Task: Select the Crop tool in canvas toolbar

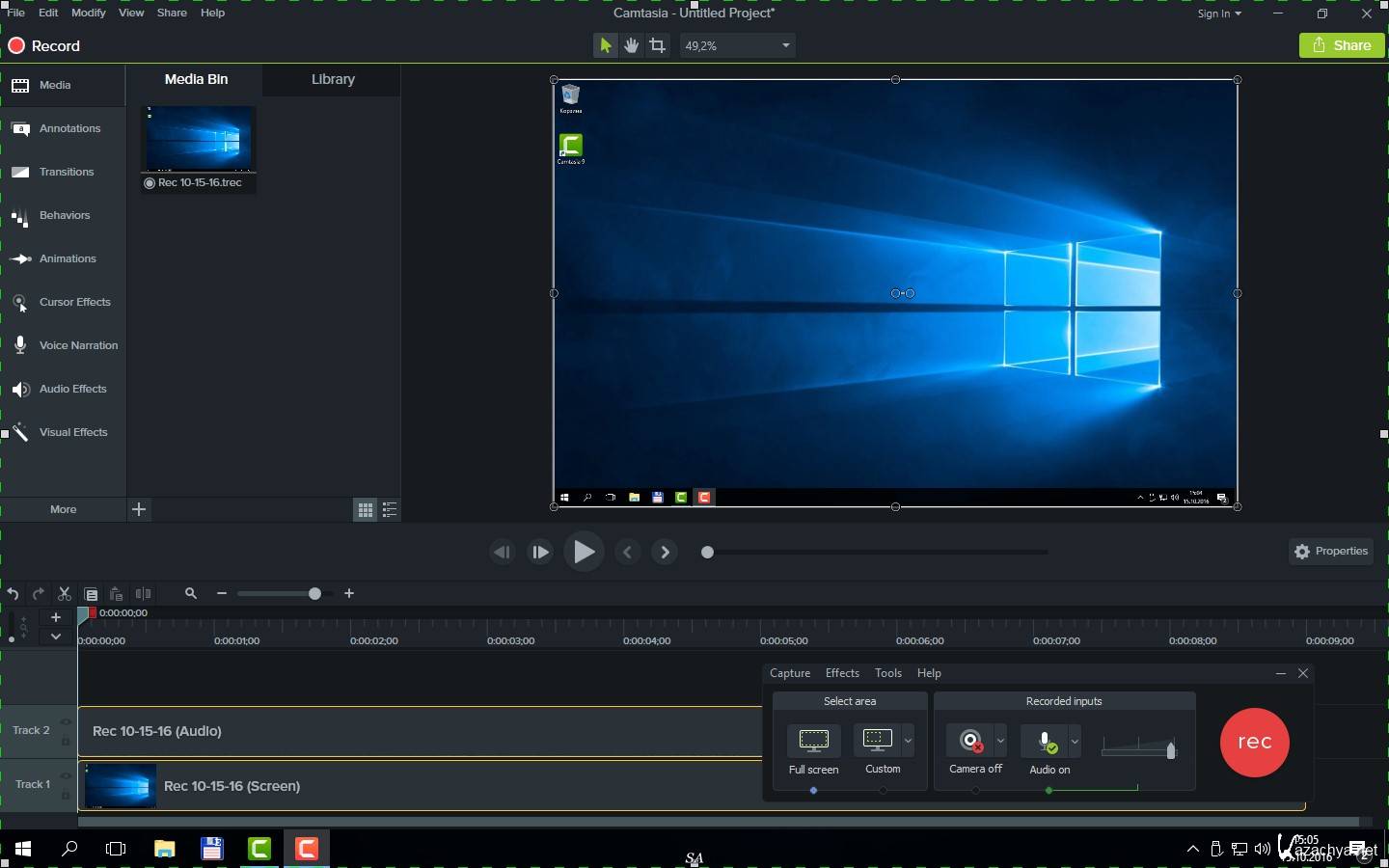Action: 658,45
